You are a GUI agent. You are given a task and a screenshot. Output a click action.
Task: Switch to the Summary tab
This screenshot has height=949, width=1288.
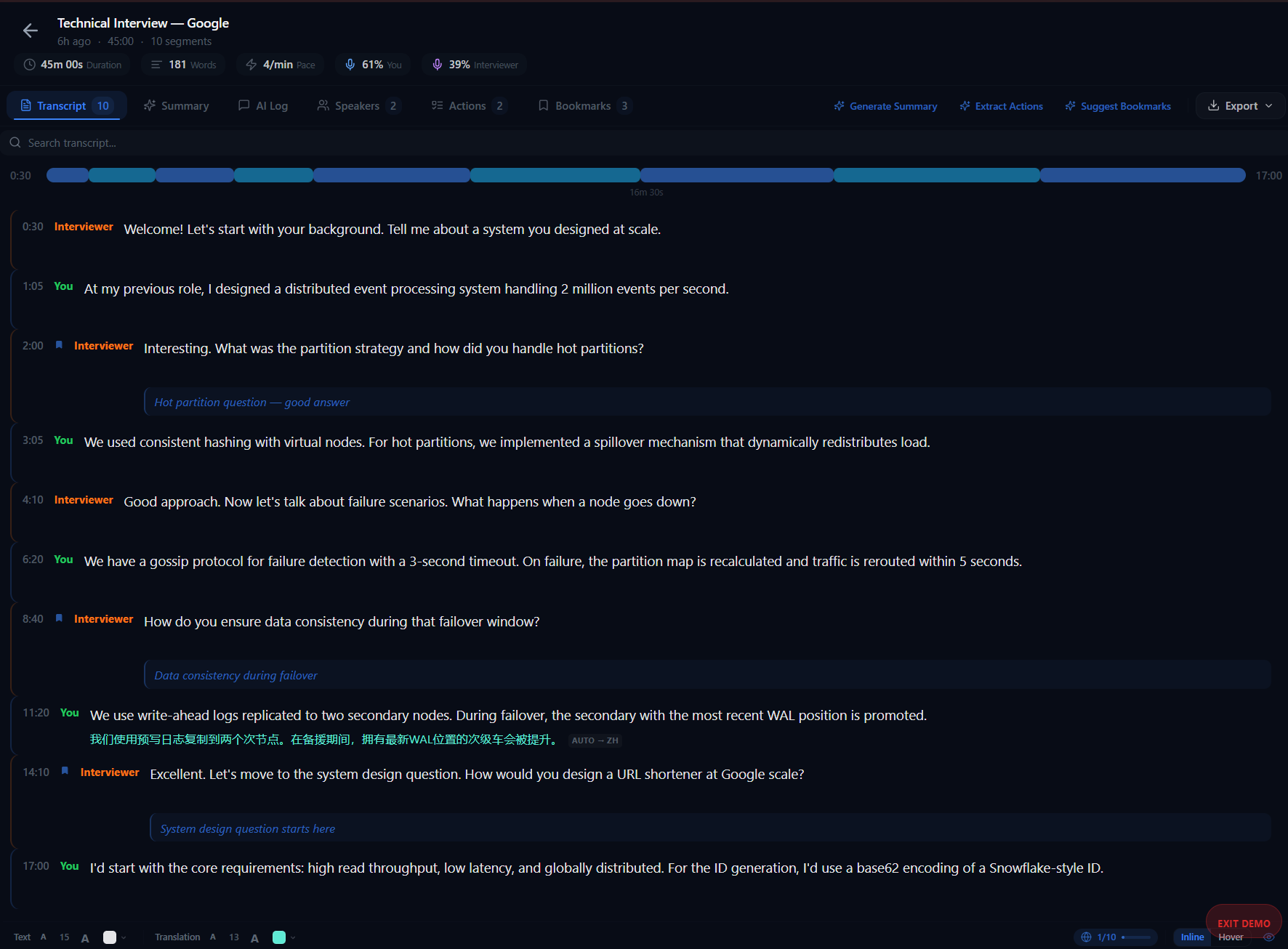pyautogui.click(x=176, y=105)
